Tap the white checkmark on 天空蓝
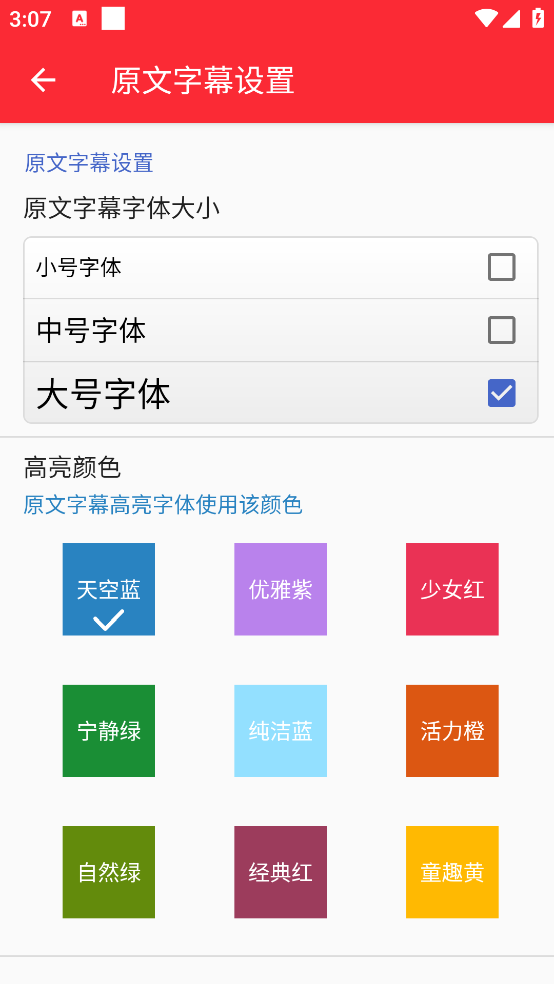The width and height of the screenshot is (554, 984). click(x=109, y=620)
